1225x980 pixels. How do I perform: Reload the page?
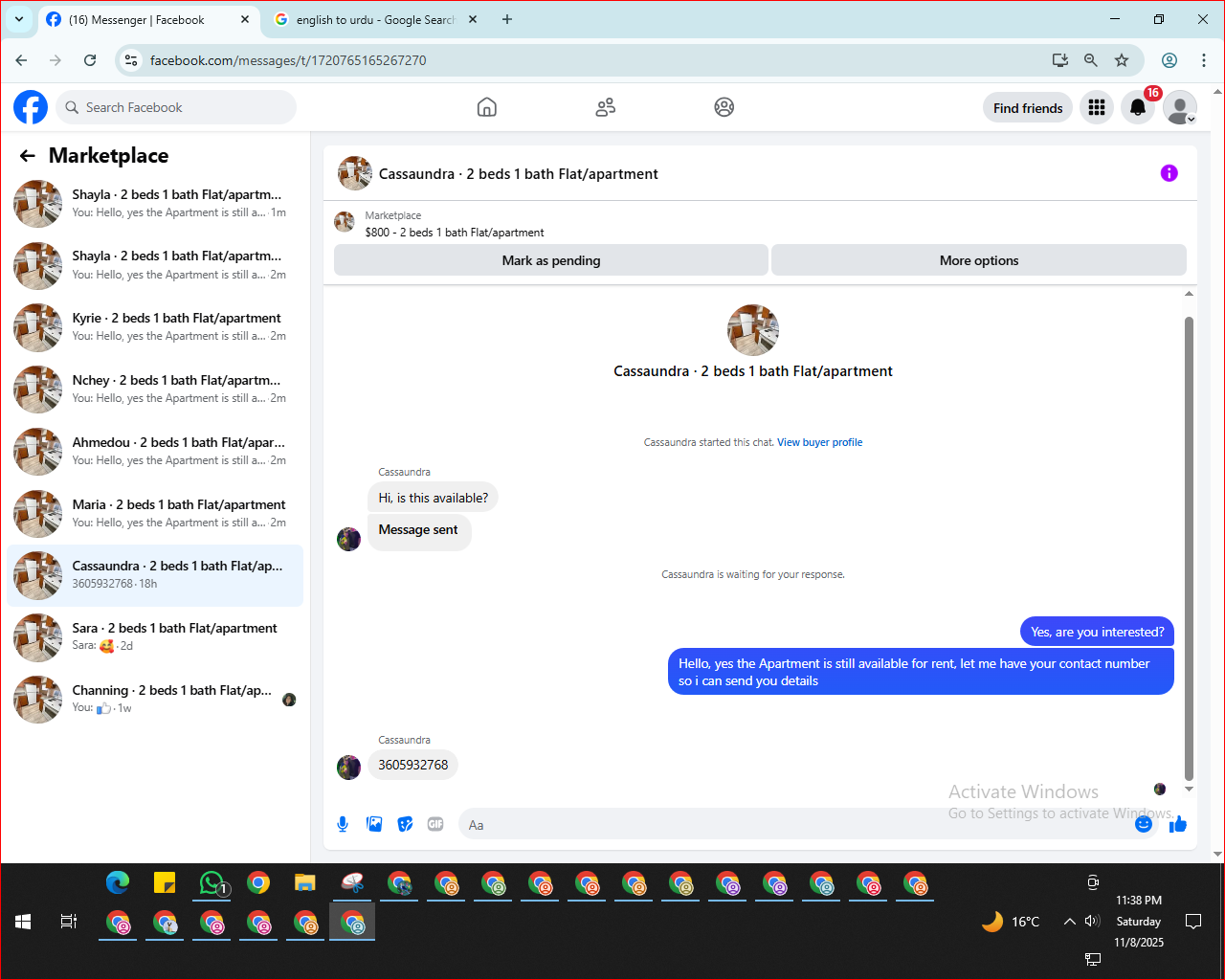(x=90, y=60)
